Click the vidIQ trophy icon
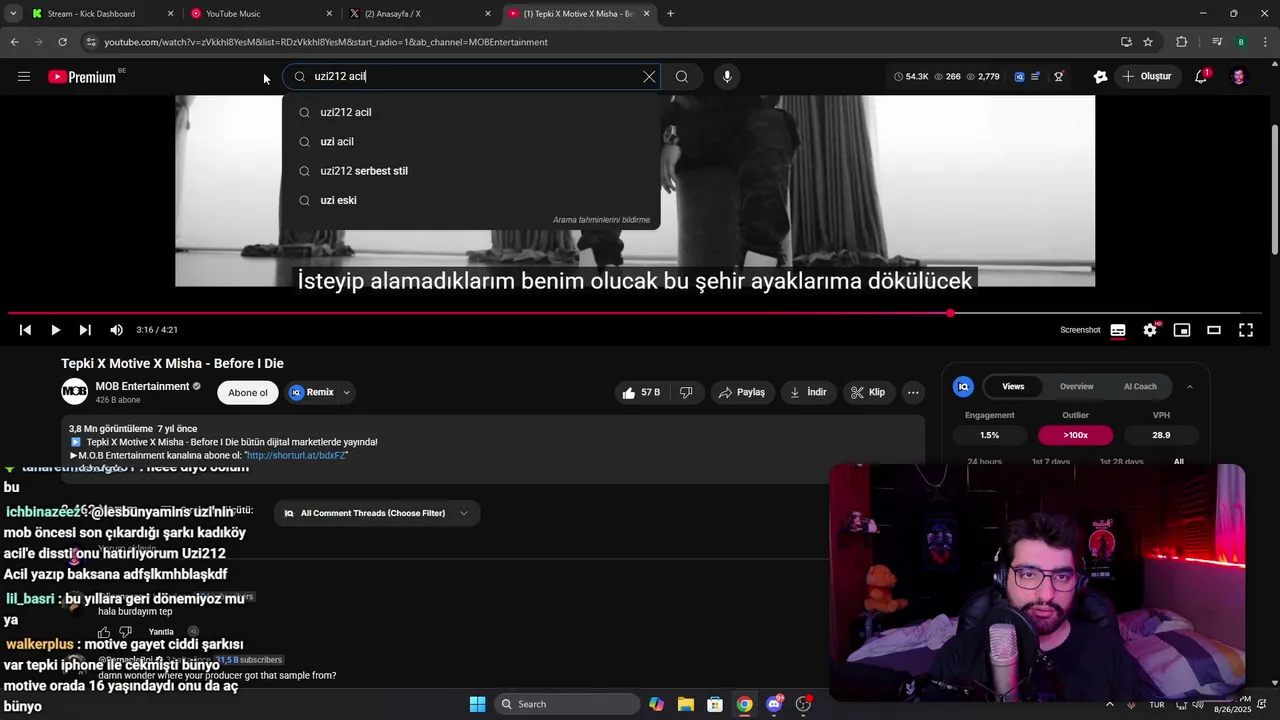1280x720 pixels. pyautogui.click(x=1059, y=77)
